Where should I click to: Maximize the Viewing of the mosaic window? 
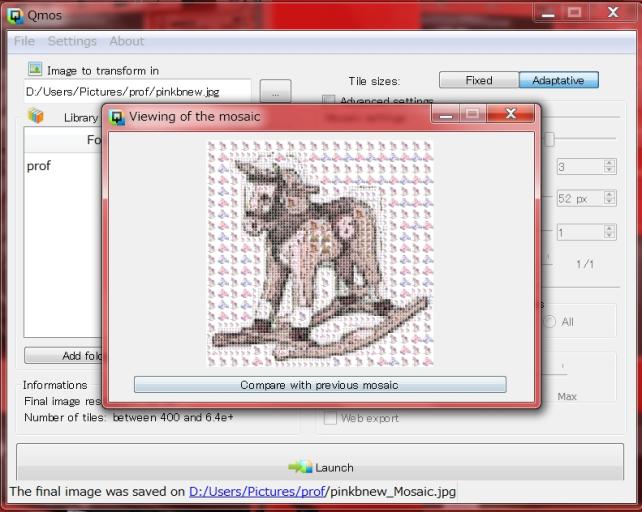(473, 113)
